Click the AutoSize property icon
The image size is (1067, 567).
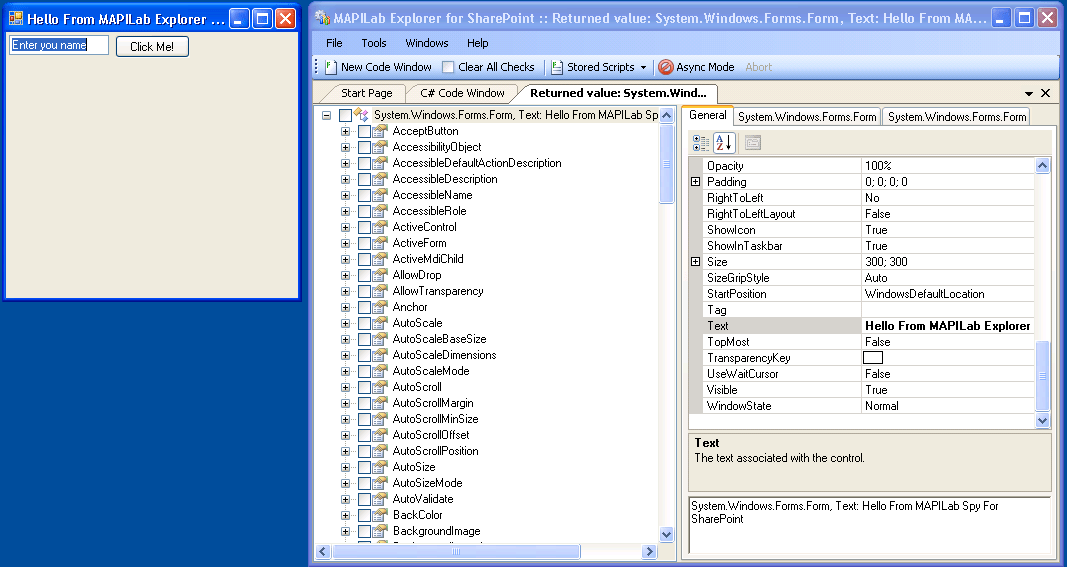[x=380, y=467]
